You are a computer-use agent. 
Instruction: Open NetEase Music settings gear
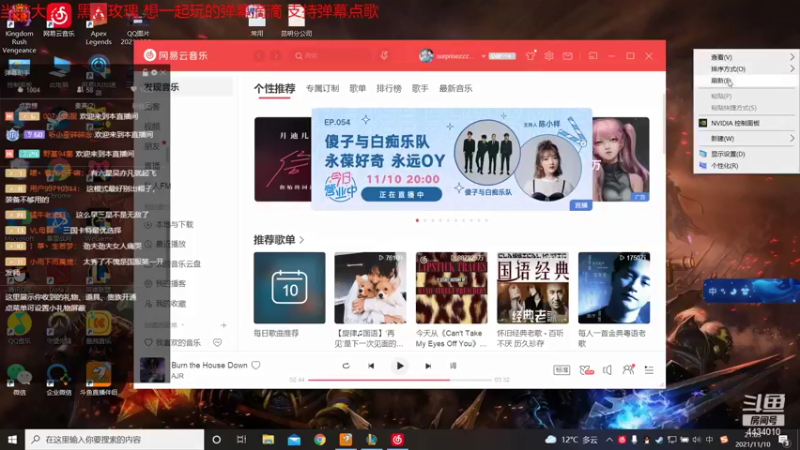coord(549,56)
